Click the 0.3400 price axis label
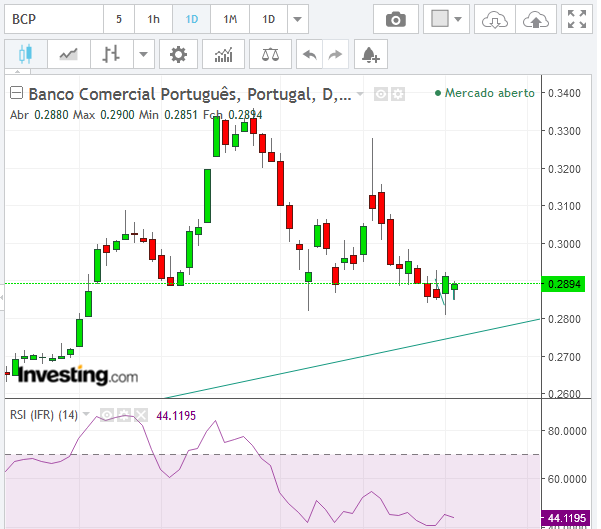 click(x=564, y=93)
